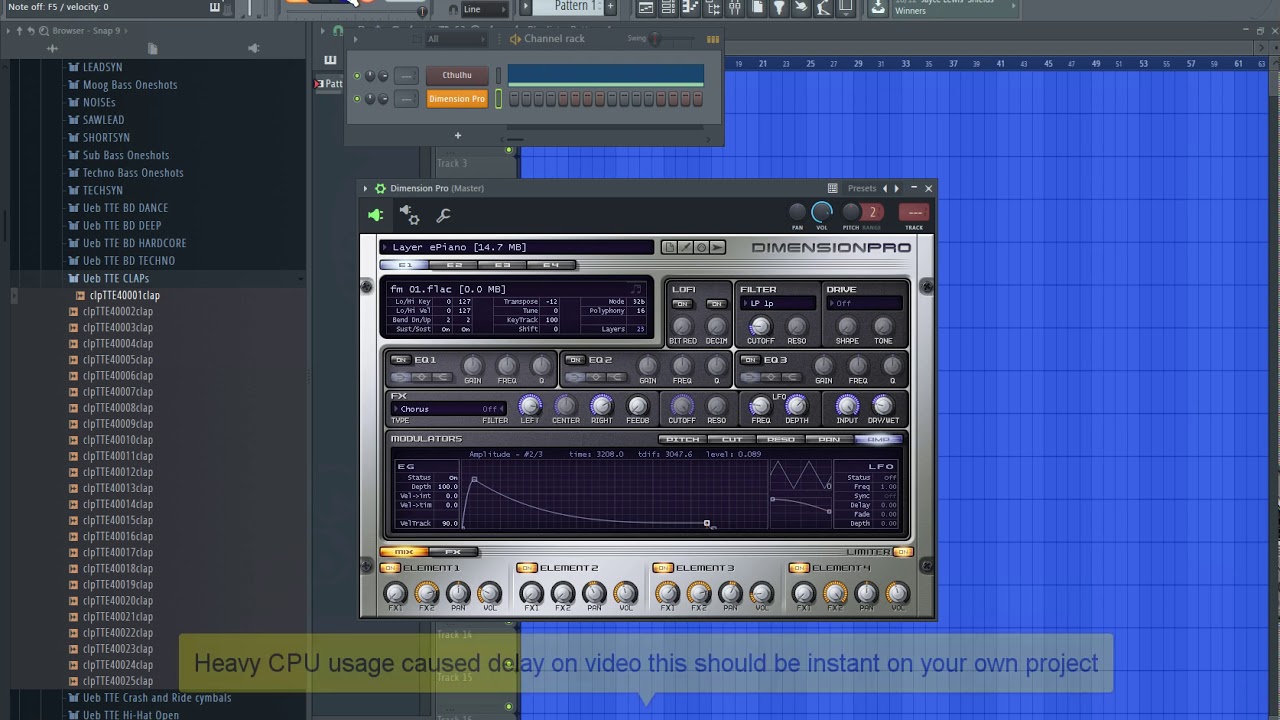Toggle Element 1 ON button
Screen dimensions: 1280x720
click(x=390, y=568)
